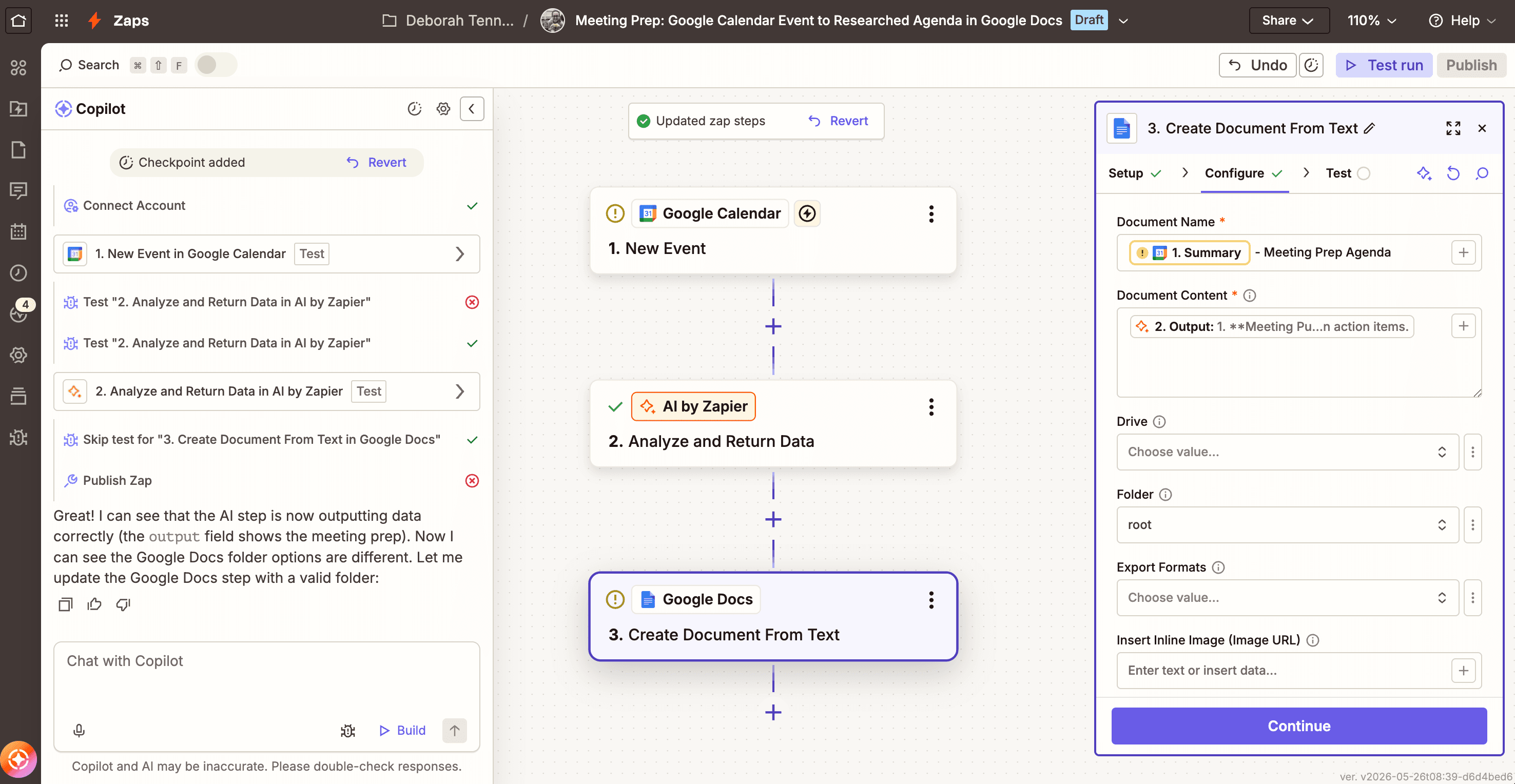Image resolution: width=1515 pixels, height=784 pixels.
Task: Click the Publish button
Action: (1471, 65)
